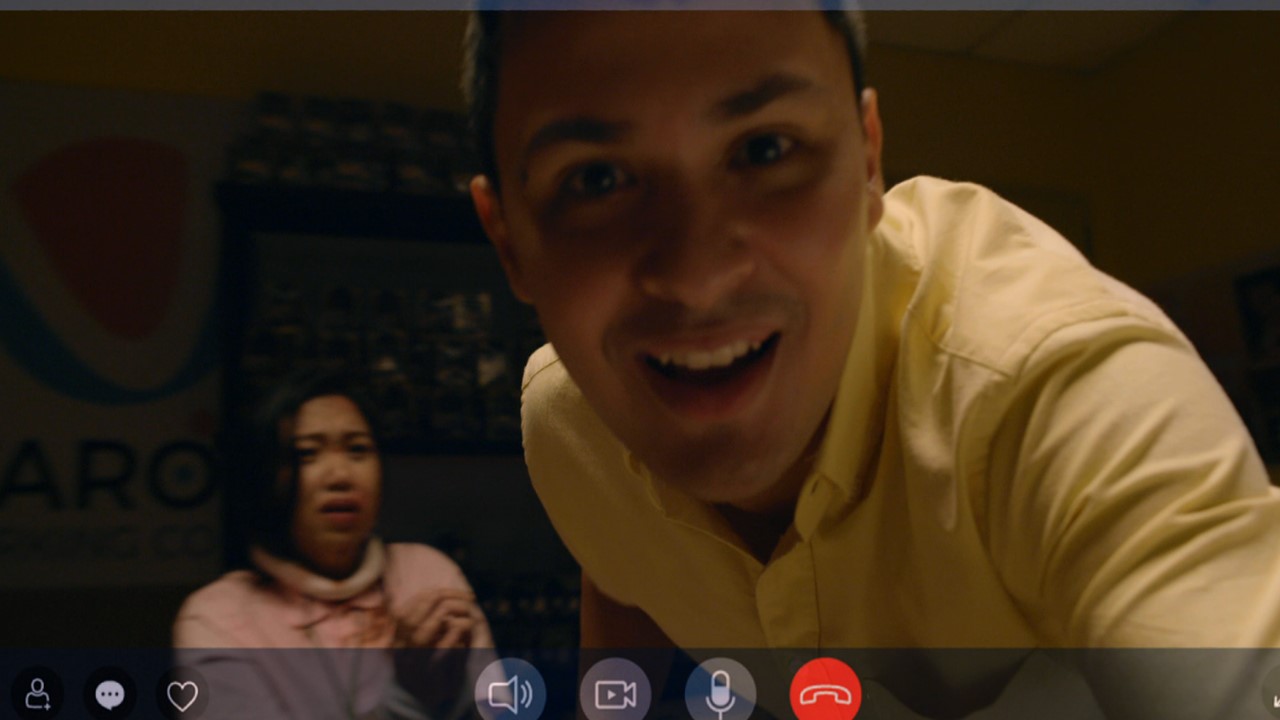The image size is (1280, 720).
Task: Add a participant to the call
Action: pyautogui.click(x=37, y=694)
